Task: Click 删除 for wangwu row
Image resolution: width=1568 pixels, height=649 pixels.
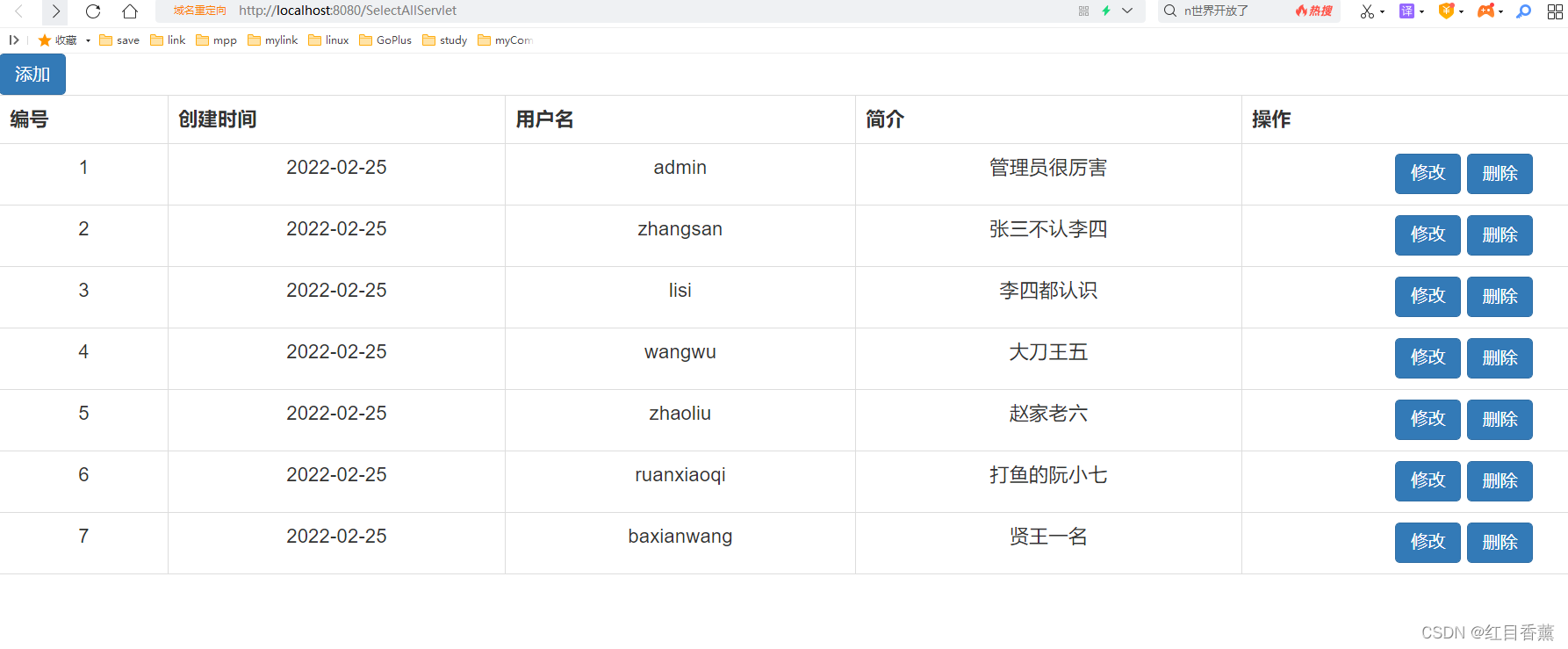Action: tap(1500, 358)
